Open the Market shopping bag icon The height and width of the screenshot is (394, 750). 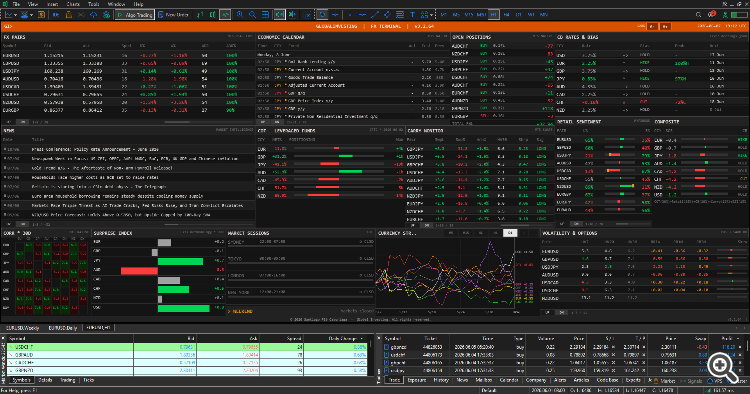[x=68, y=15]
